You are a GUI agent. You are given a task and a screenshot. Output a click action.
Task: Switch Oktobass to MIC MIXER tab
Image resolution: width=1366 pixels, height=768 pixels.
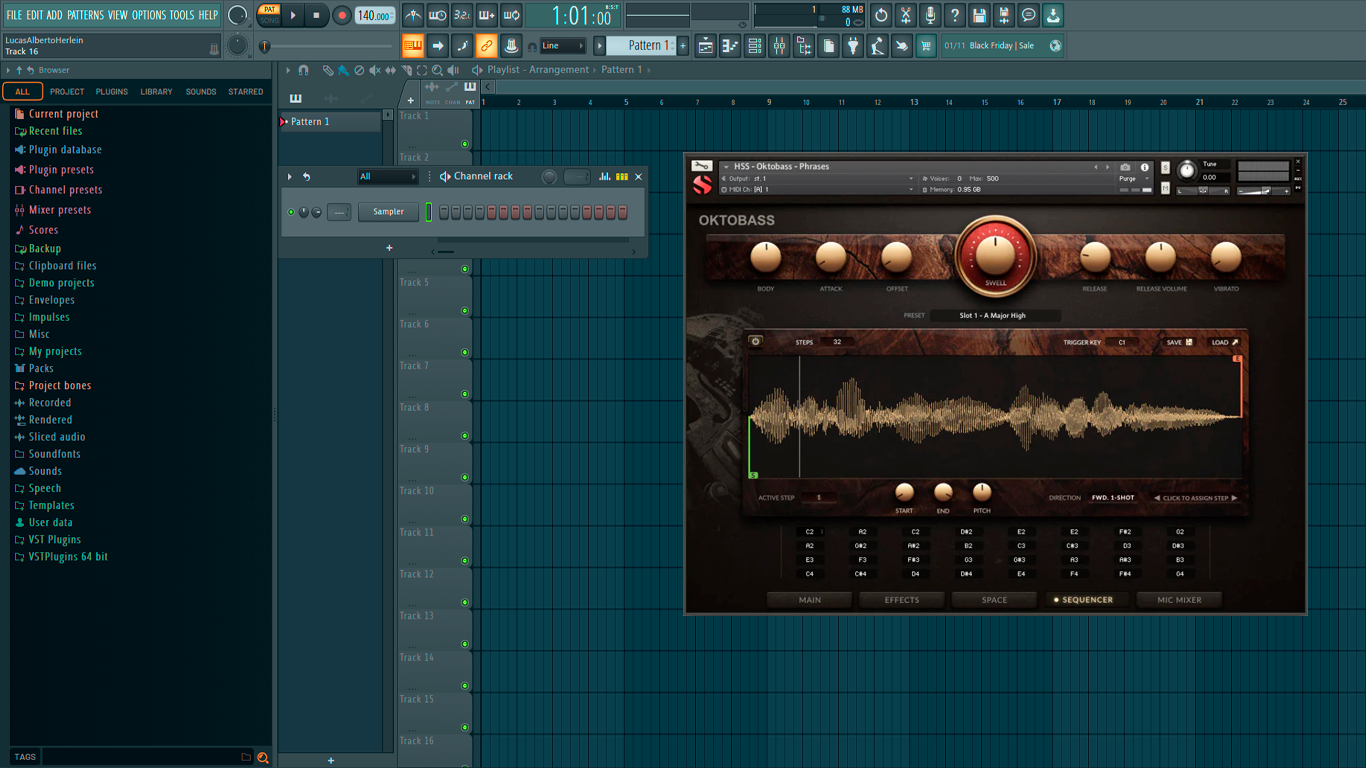1179,600
